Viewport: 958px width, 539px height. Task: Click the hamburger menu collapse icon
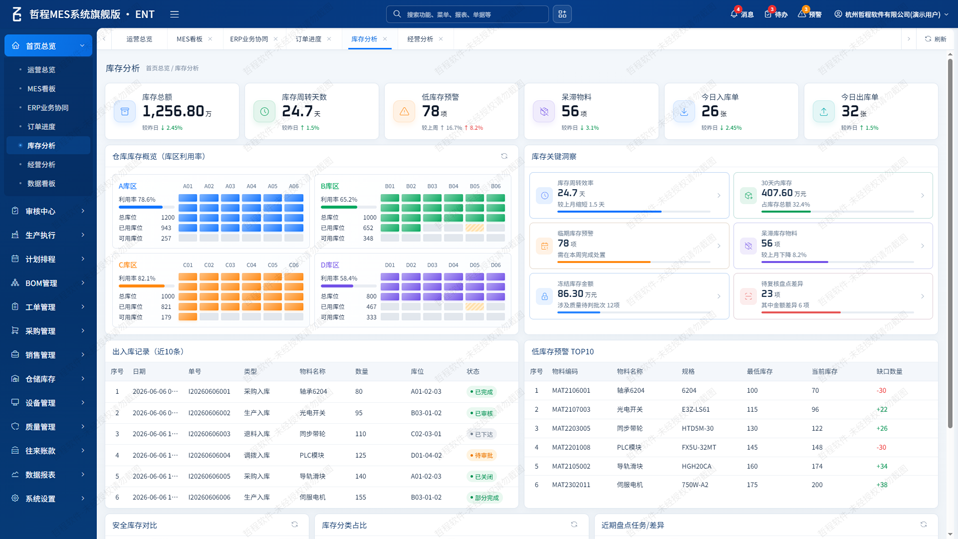174,14
